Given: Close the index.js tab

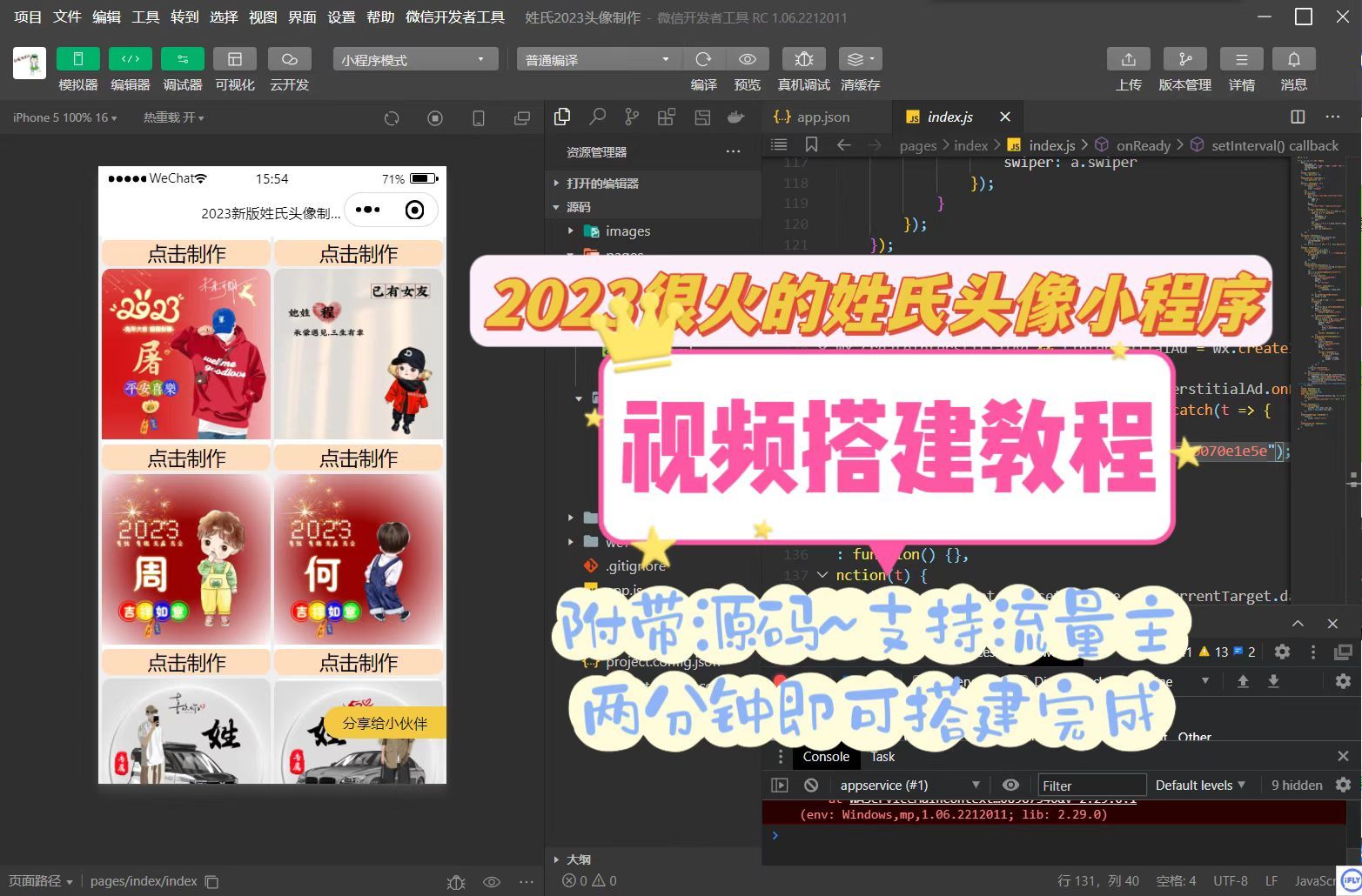Looking at the screenshot, I should point(1005,117).
